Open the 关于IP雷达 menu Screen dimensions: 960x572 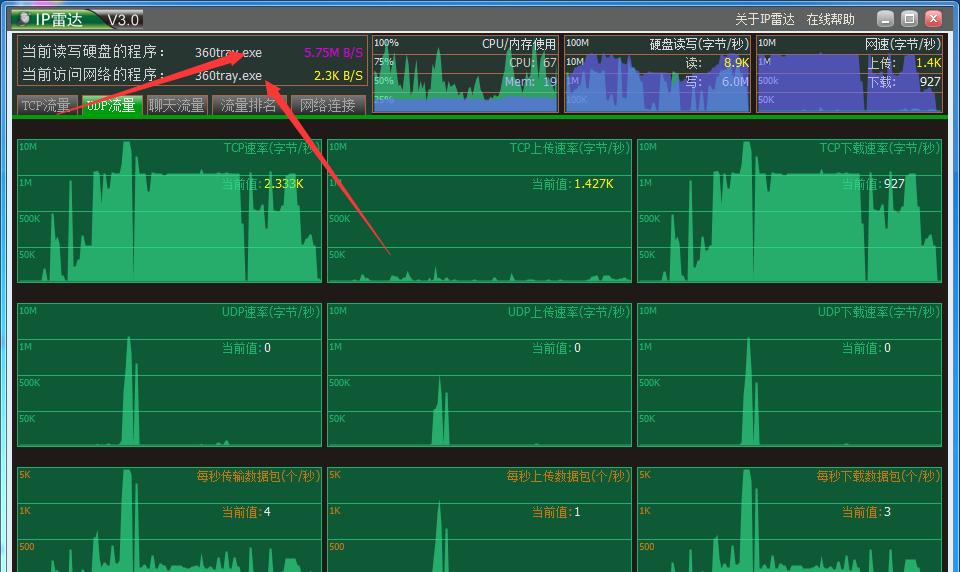click(764, 19)
